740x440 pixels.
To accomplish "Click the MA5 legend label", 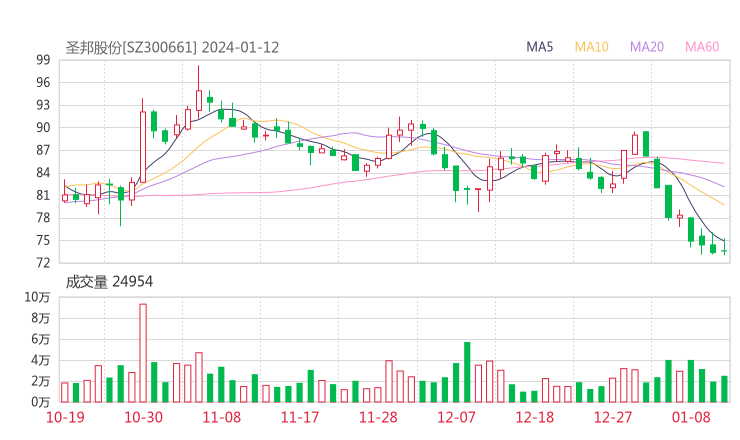I will [539, 47].
